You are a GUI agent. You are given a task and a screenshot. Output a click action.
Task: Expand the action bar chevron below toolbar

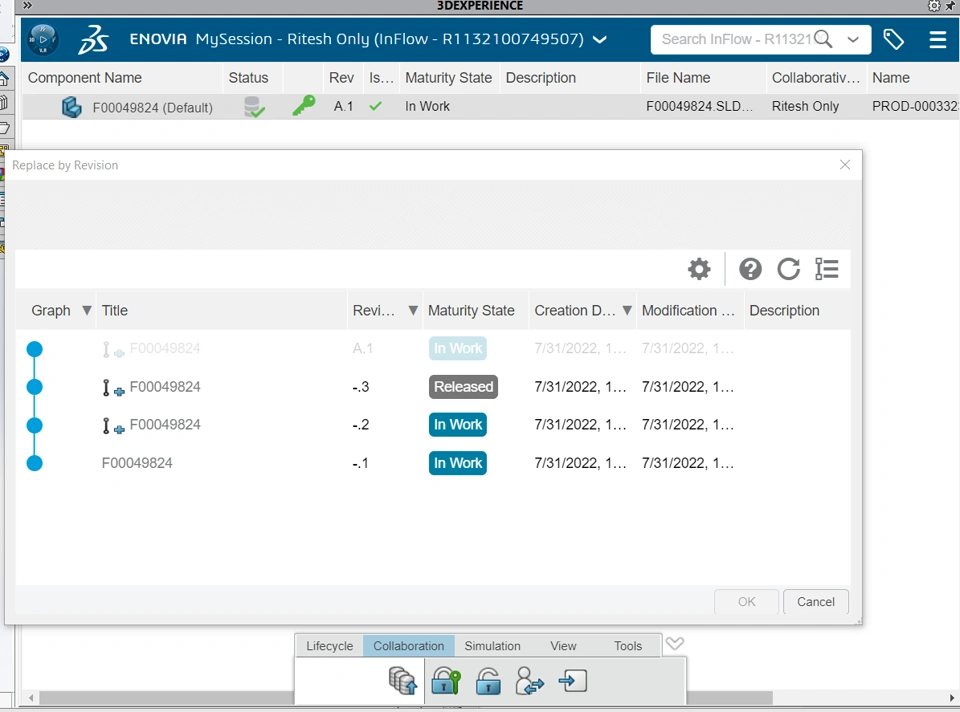[675, 643]
